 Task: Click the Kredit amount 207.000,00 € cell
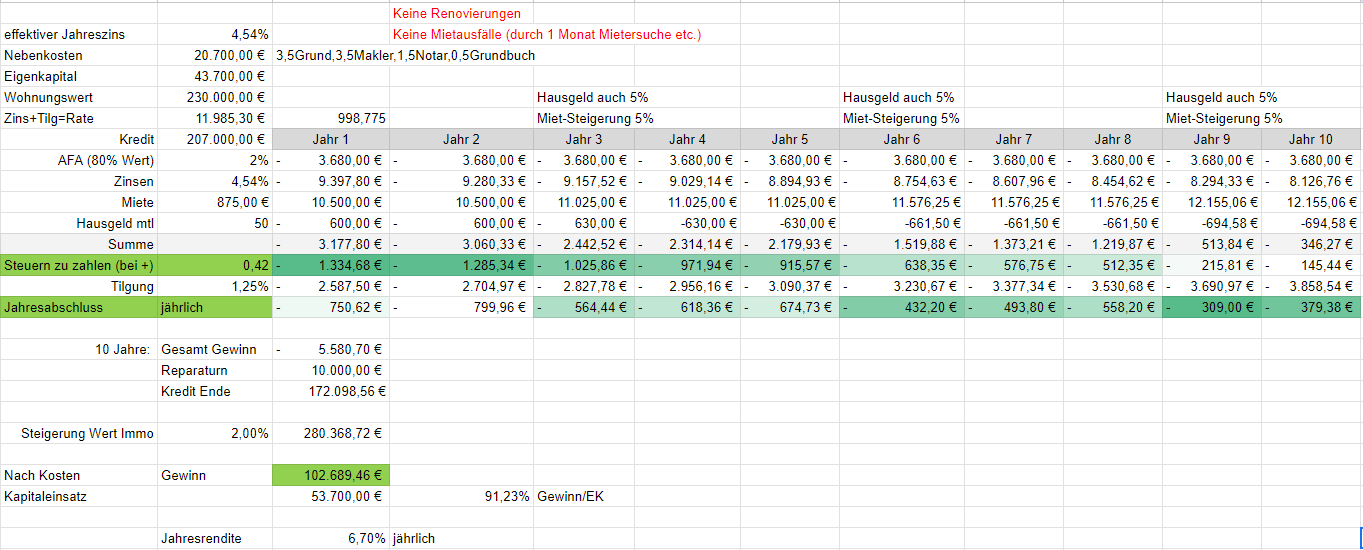[214, 139]
